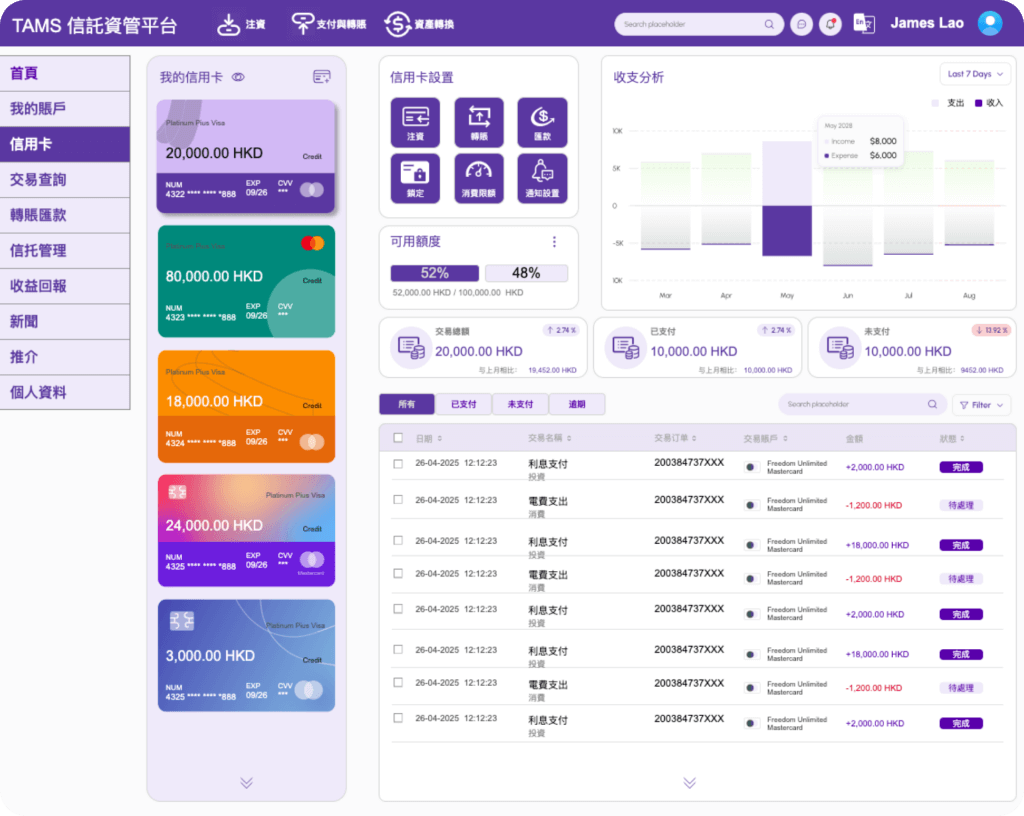This screenshot has width=1024, height=816.
Task: Click the 52% used credit bar
Action: (434, 273)
